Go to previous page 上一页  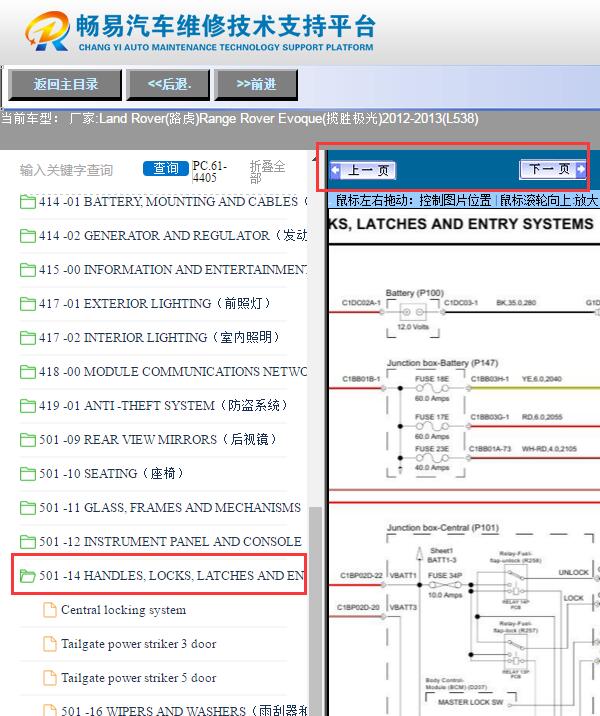363,171
